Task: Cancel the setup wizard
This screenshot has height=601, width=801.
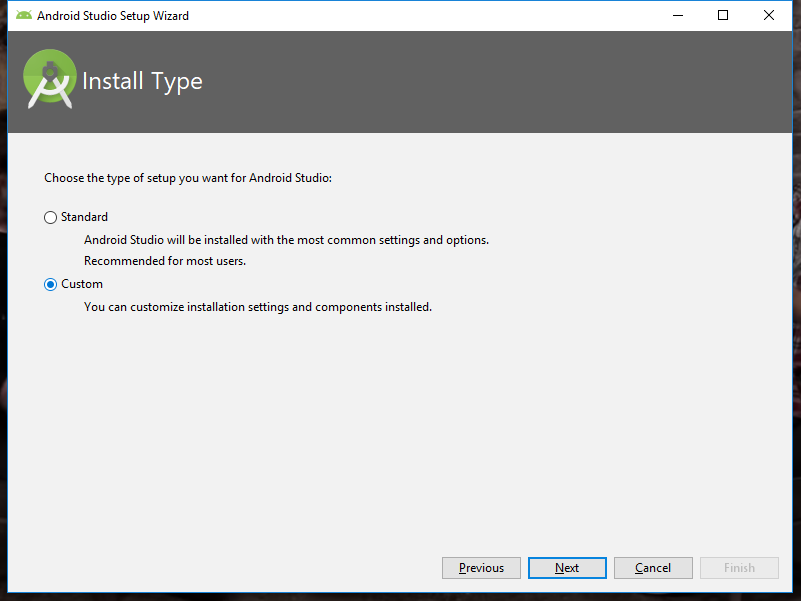Action: 653,568
